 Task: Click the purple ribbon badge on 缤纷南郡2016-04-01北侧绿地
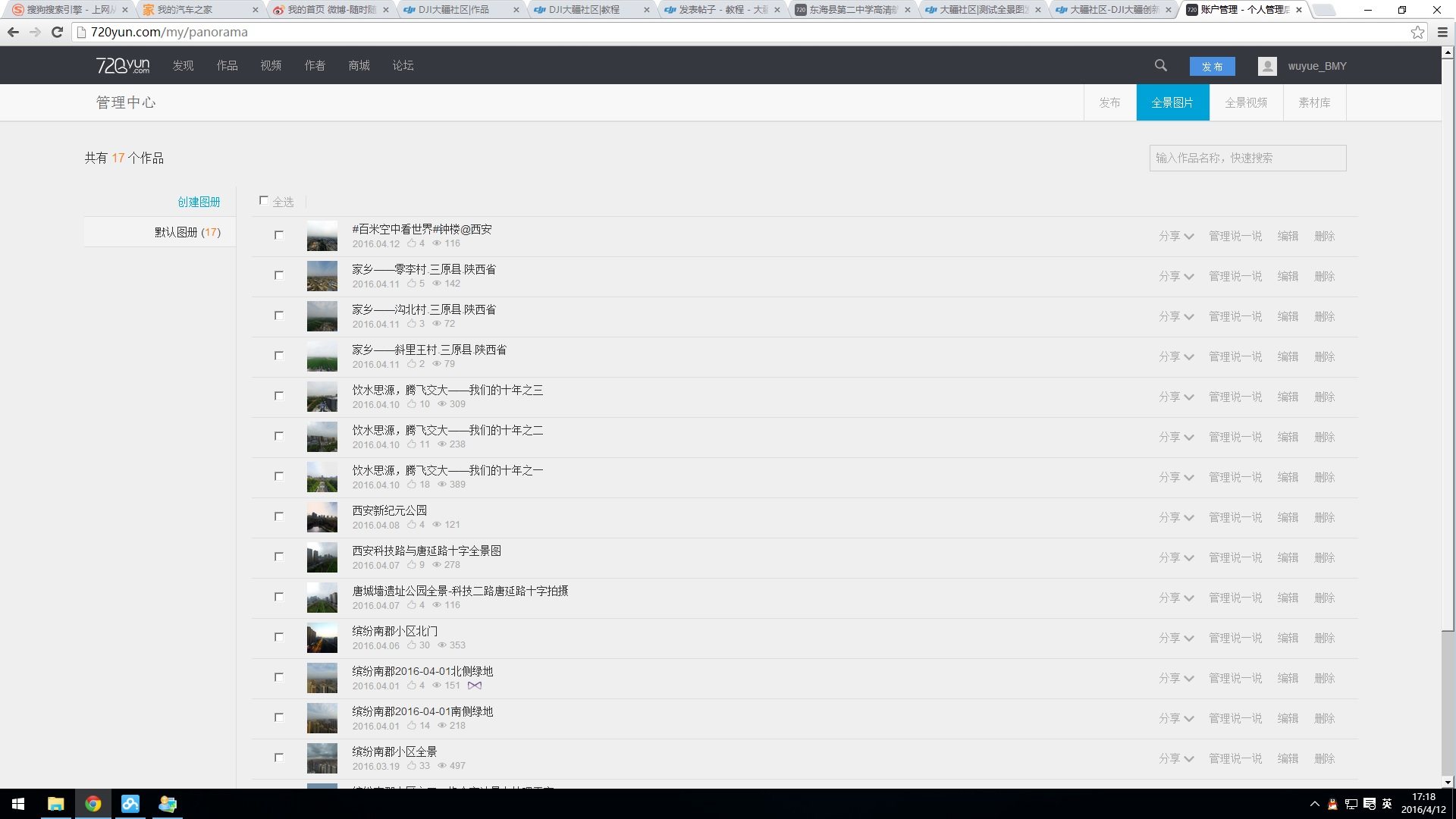tap(475, 686)
